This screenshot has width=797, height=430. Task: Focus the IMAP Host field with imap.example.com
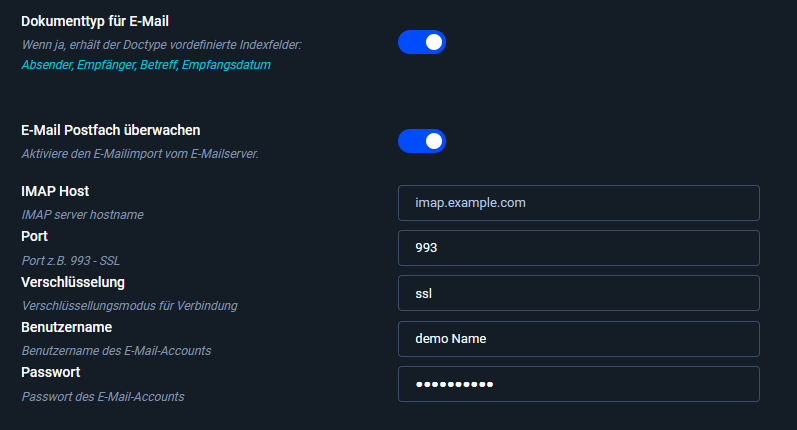(578, 203)
